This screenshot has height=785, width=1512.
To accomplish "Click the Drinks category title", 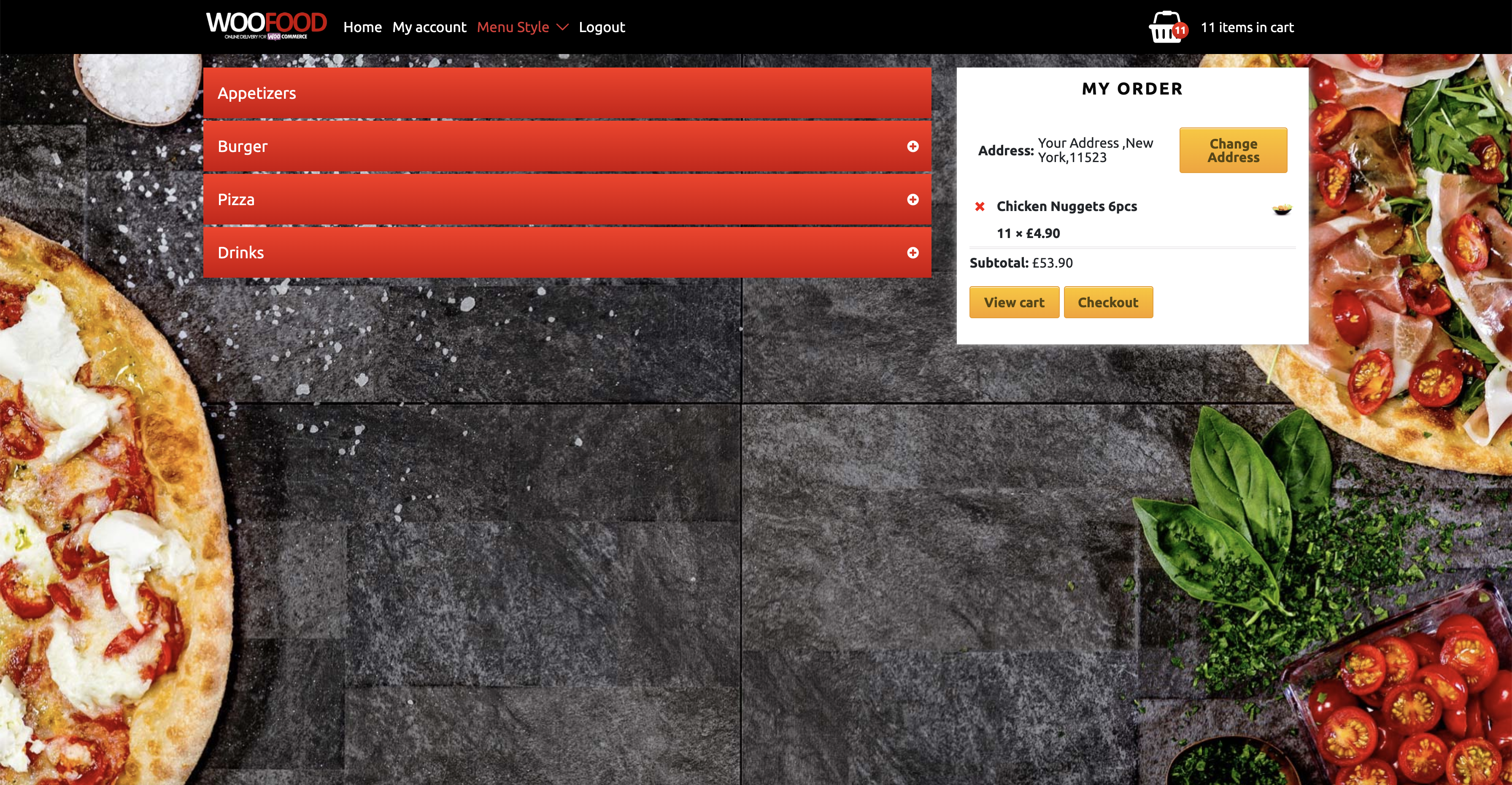I will (x=240, y=252).
